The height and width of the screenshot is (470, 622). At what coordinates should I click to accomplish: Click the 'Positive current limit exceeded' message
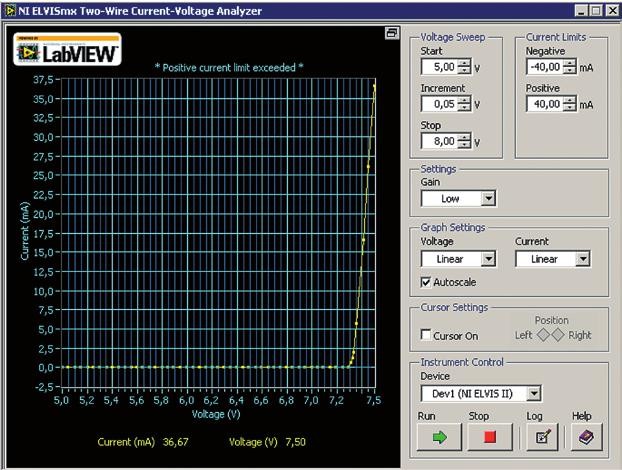pyautogui.click(x=229, y=68)
